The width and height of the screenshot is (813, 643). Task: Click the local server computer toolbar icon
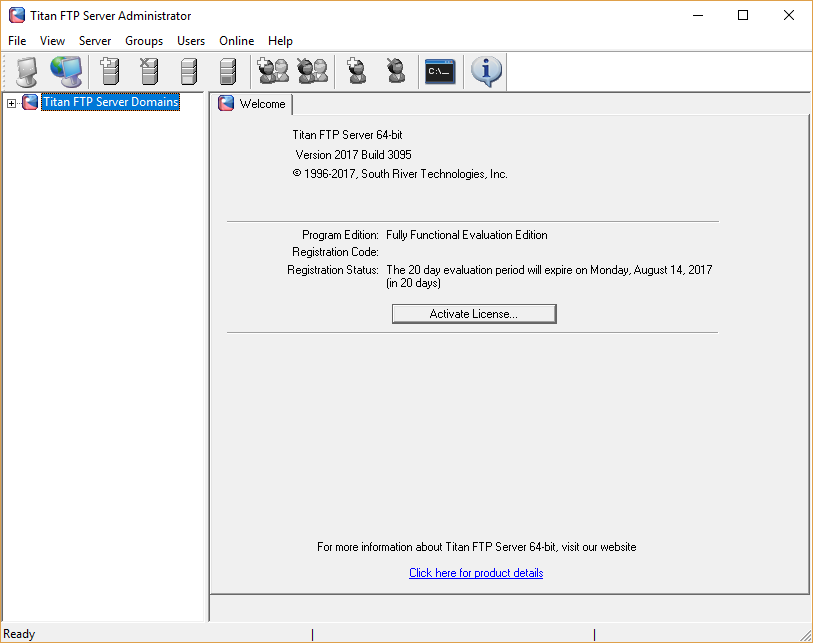[x=27, y=72]
